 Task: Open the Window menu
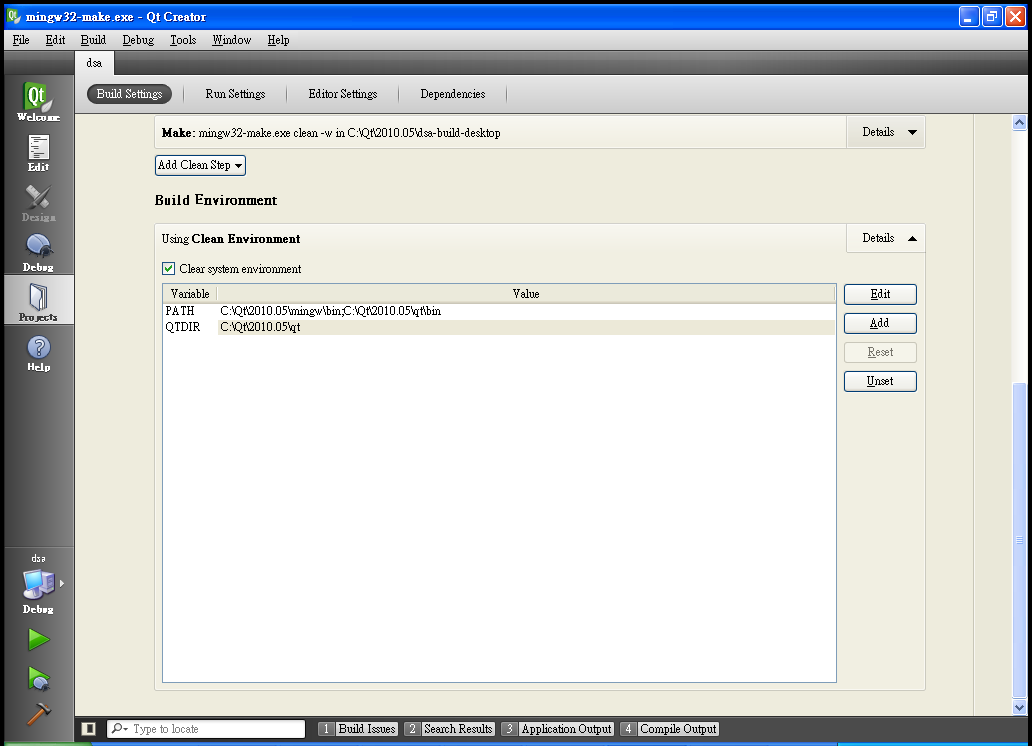(x=232, y=40)
